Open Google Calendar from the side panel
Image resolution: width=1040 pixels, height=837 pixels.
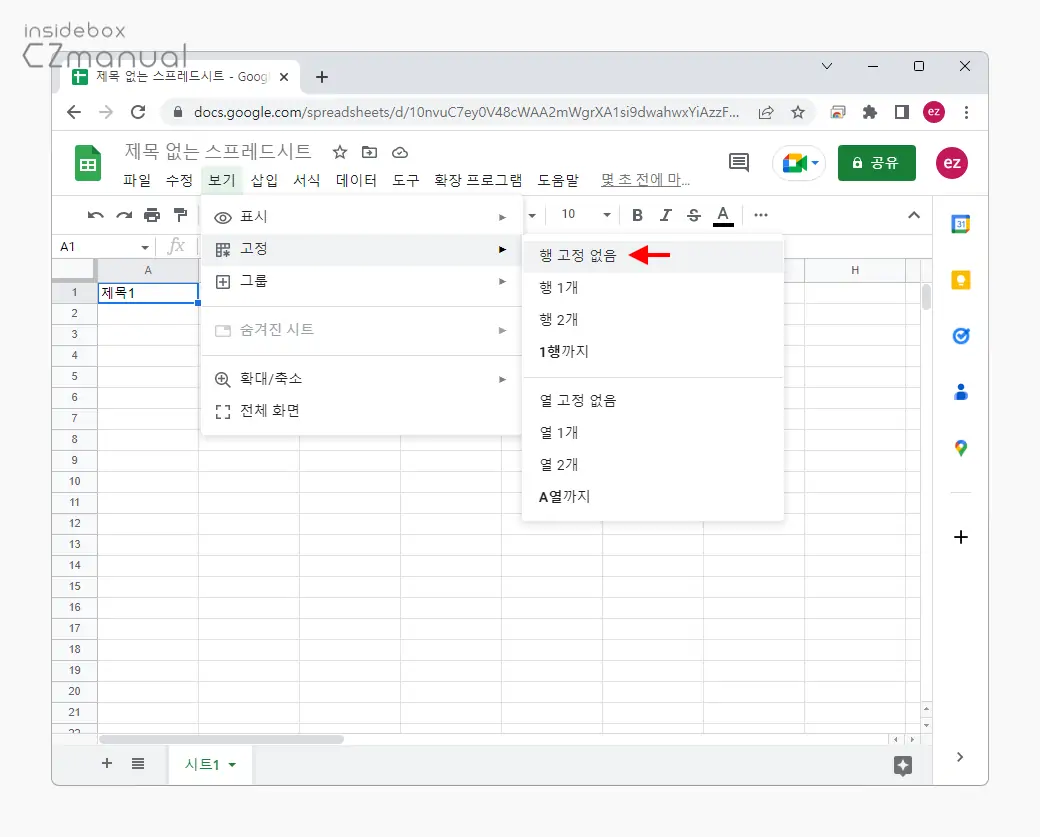961,225
